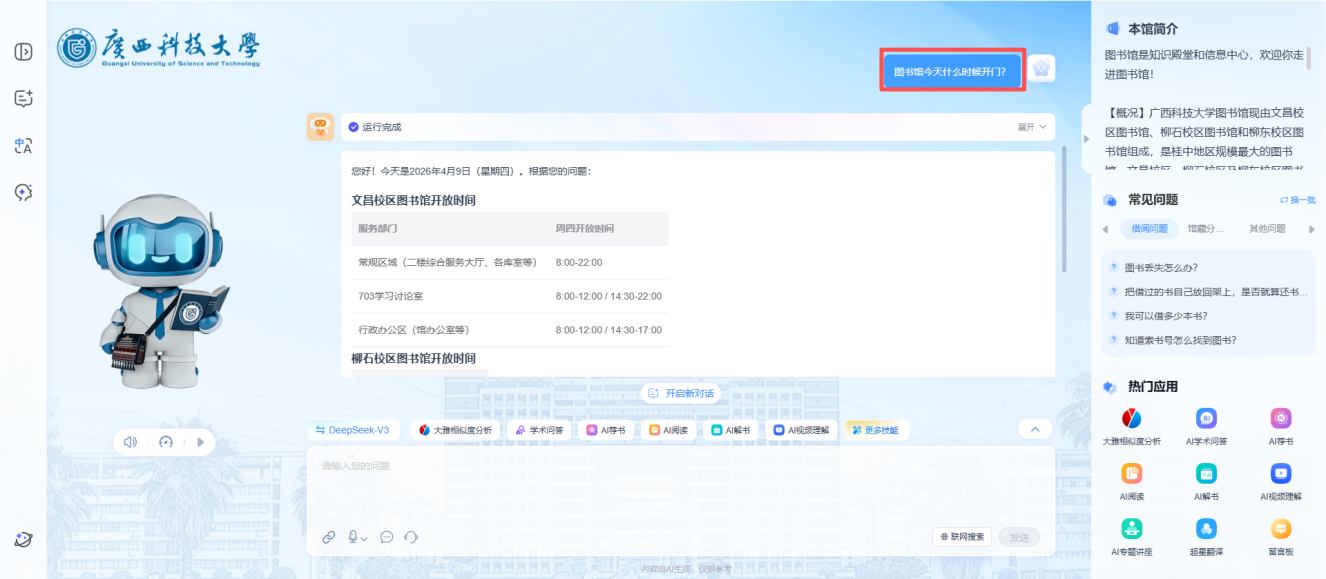This screenshot has width=1326, height=579.
Task: Switch model via DeepSeek-V3 selector
Action: click(353, 430)
